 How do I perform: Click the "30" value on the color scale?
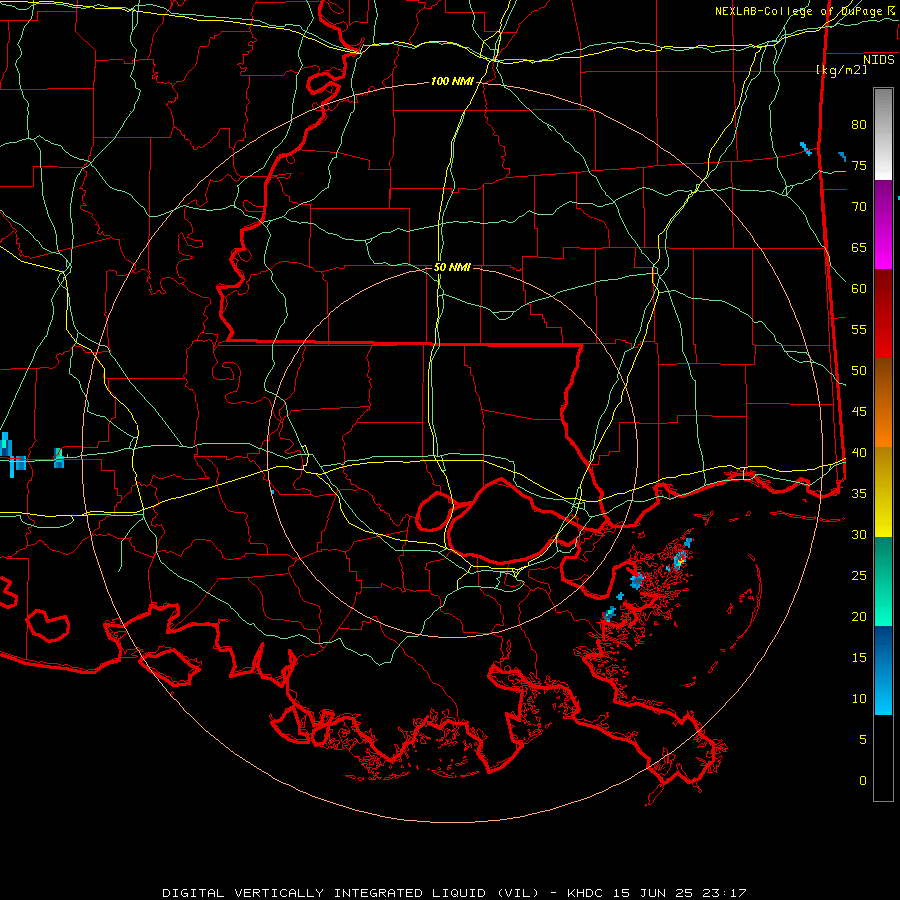[x=859, y=535]
